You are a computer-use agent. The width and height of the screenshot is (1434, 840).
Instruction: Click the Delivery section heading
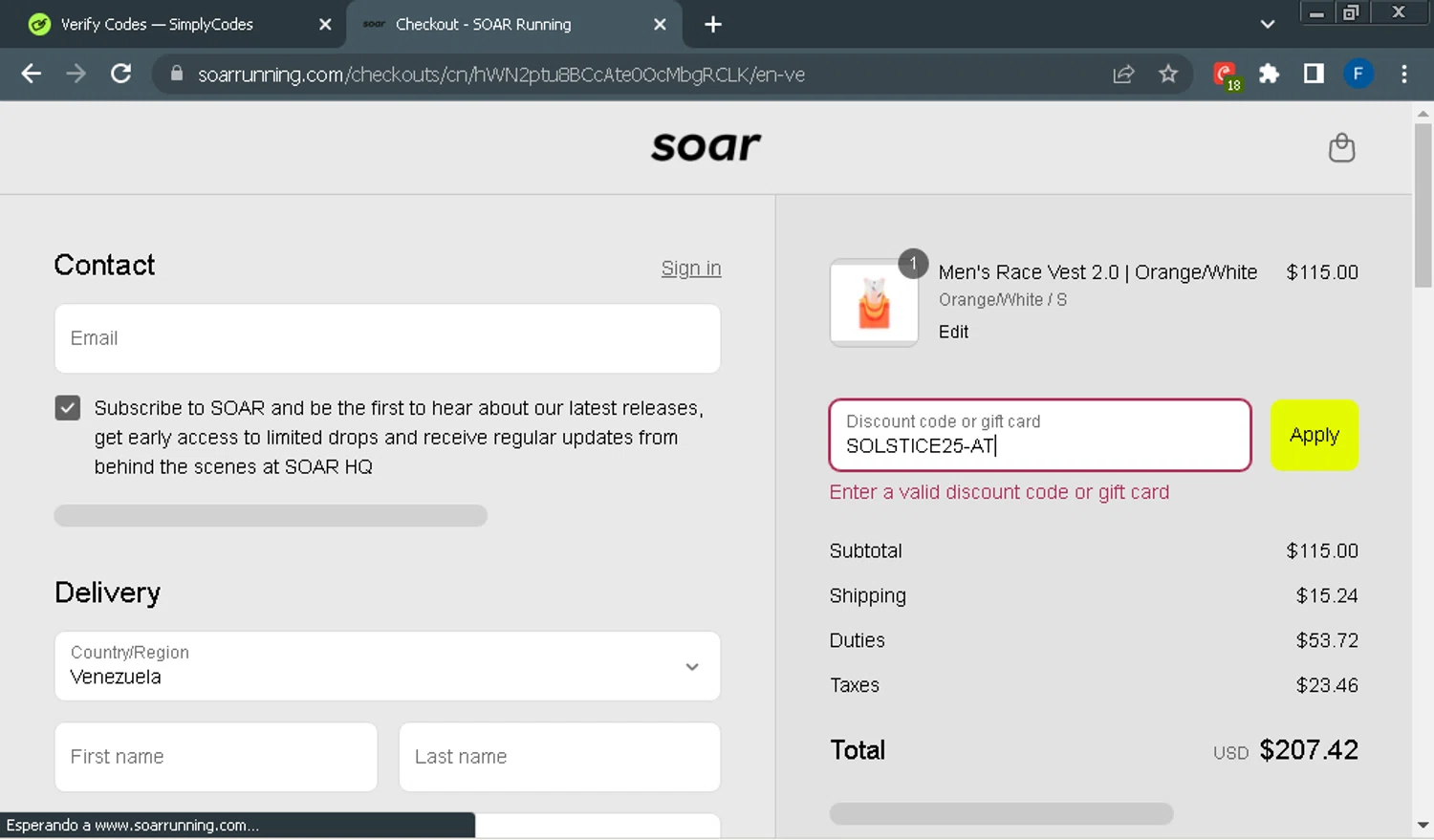click(107, 592)
